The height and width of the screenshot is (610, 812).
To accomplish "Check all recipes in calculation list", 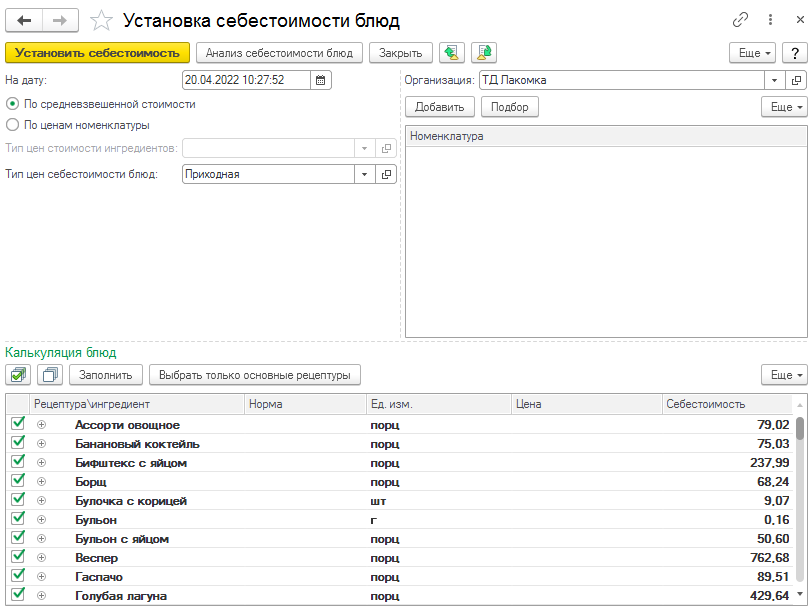I will point(18,375).
